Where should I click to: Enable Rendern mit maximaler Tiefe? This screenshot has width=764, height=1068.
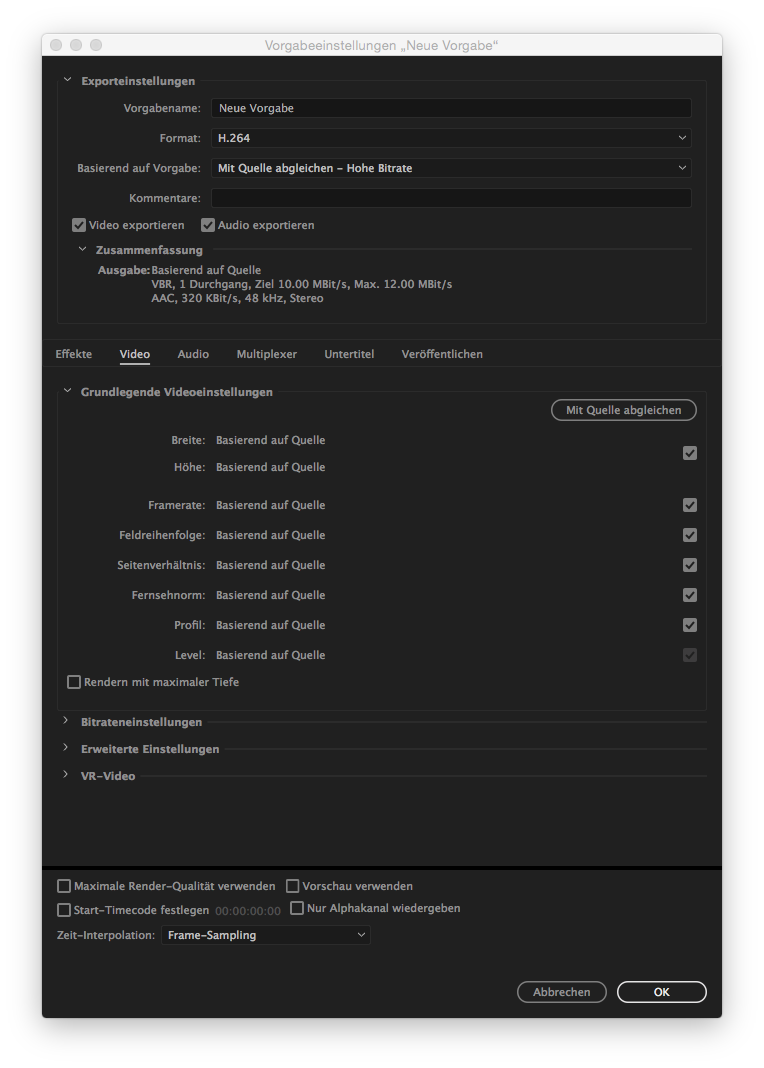pos(74,682)
